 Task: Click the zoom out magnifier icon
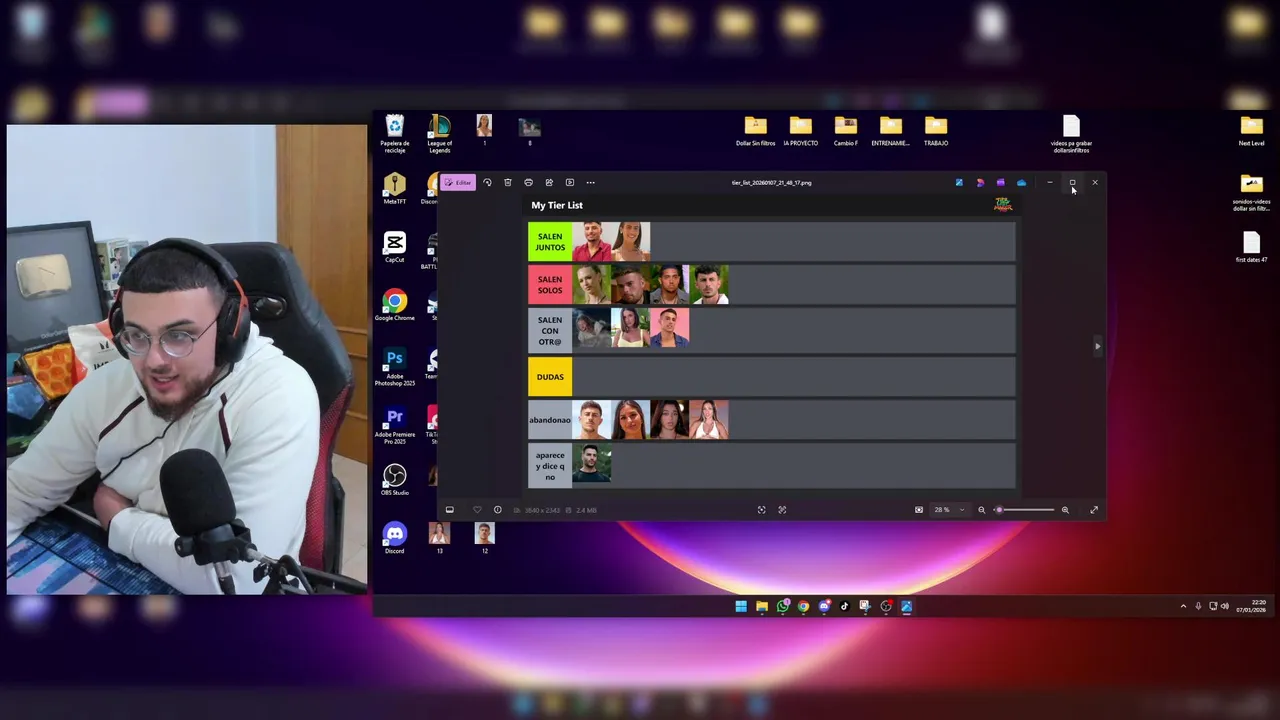pos(981,510)
